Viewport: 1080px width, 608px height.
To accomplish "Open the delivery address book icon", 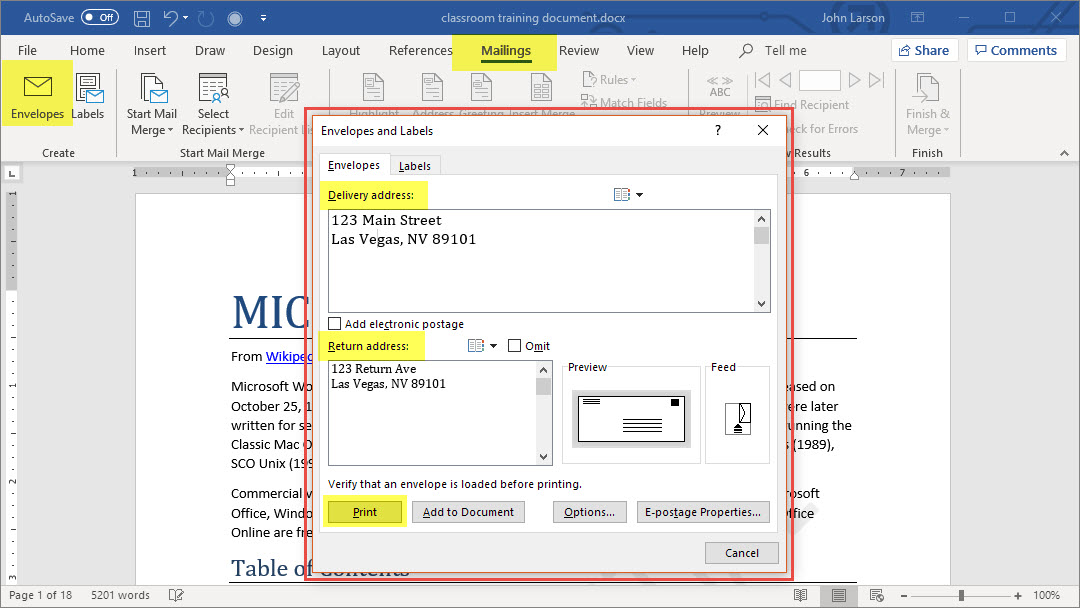I will coord(622,195).
